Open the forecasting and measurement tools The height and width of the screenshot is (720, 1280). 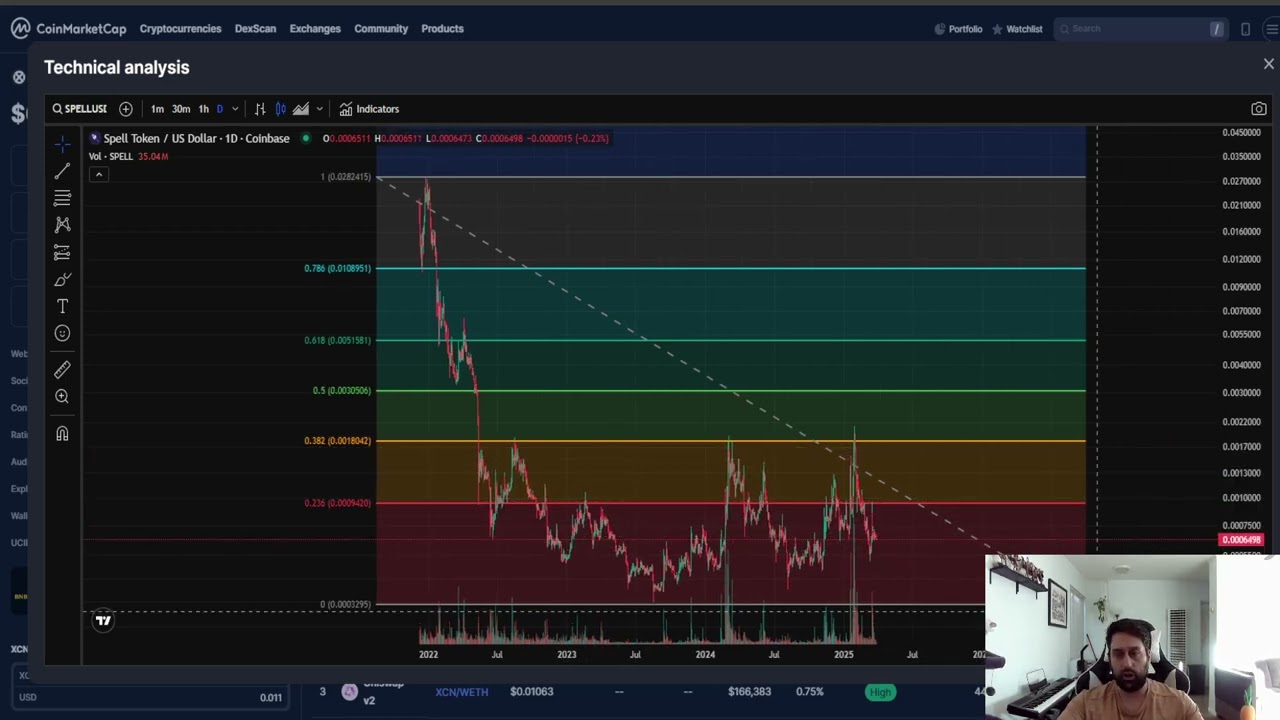pos(62,252)
